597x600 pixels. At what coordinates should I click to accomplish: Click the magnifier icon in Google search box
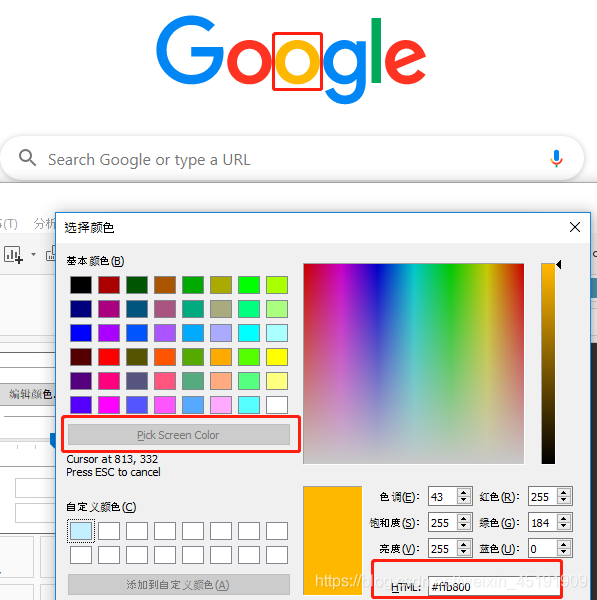28,158
